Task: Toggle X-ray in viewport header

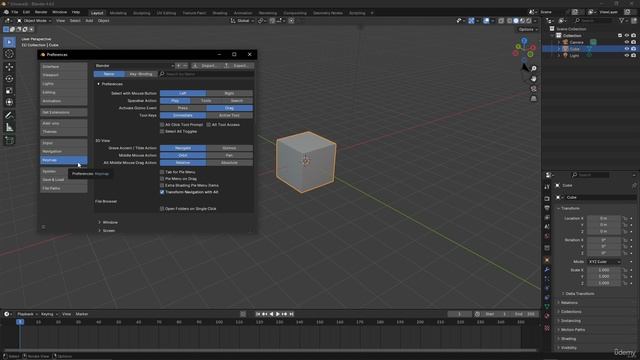Action: pos(501,20)
